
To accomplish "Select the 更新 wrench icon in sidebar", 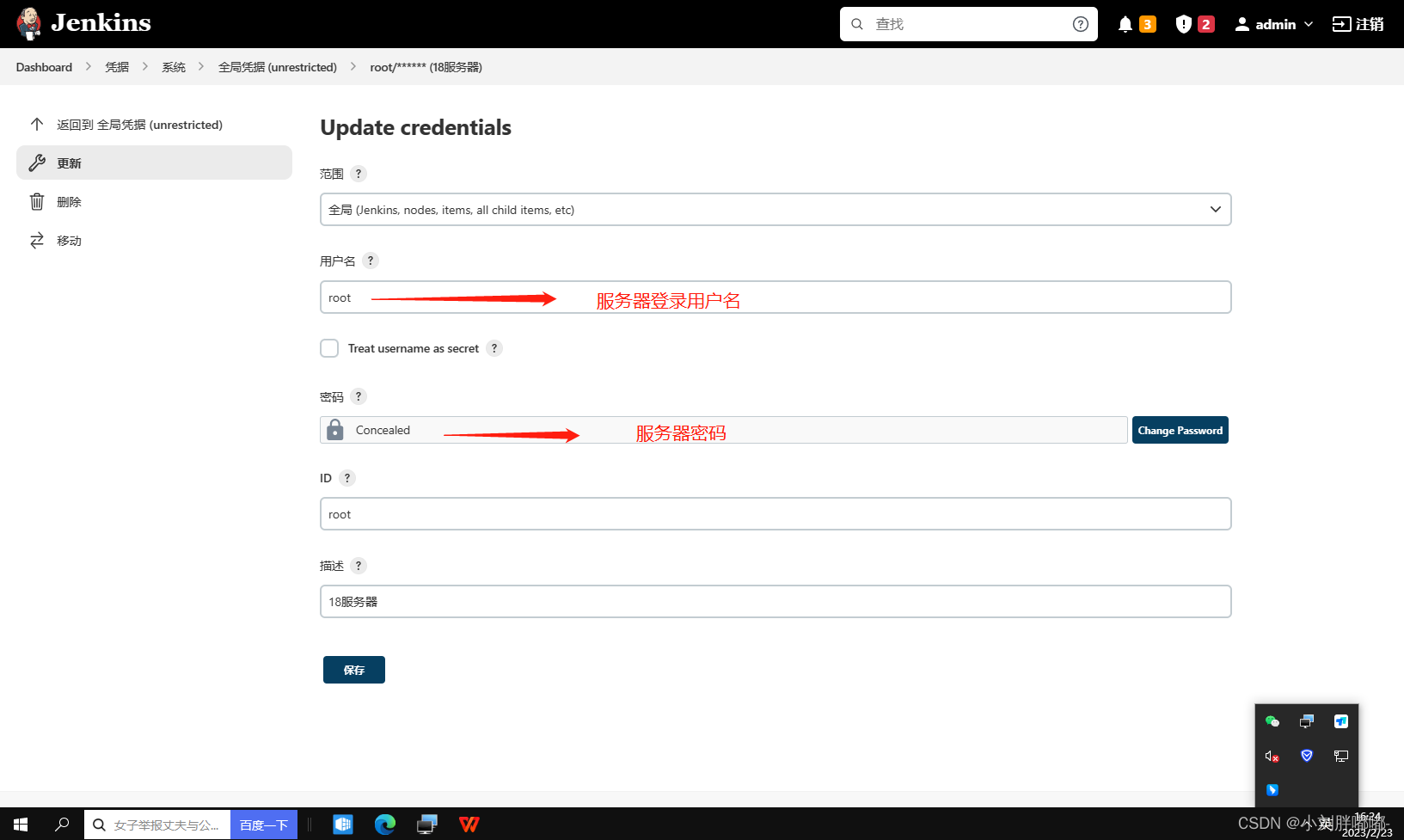I will pos(37,162).
